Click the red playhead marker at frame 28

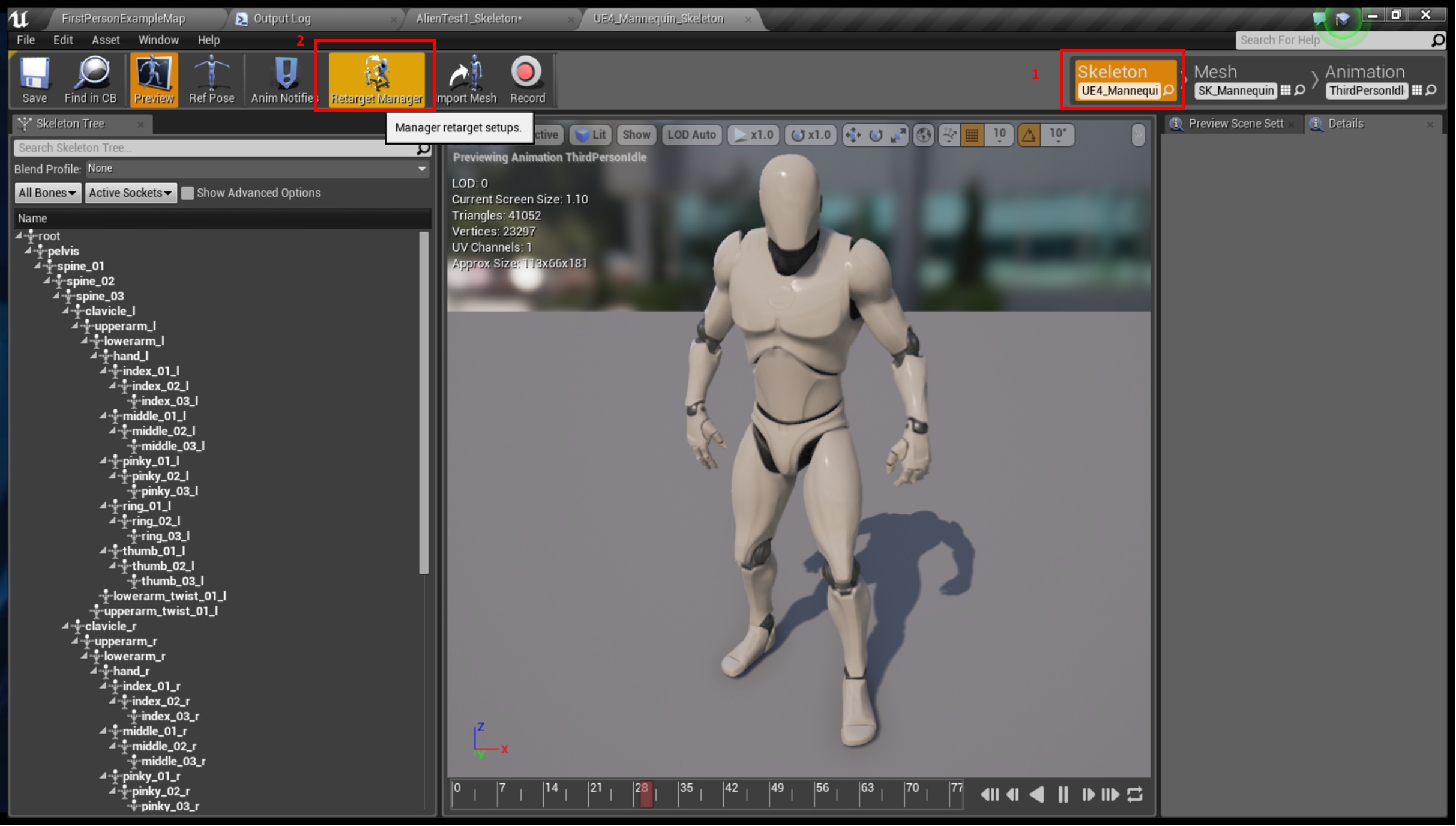645,794
